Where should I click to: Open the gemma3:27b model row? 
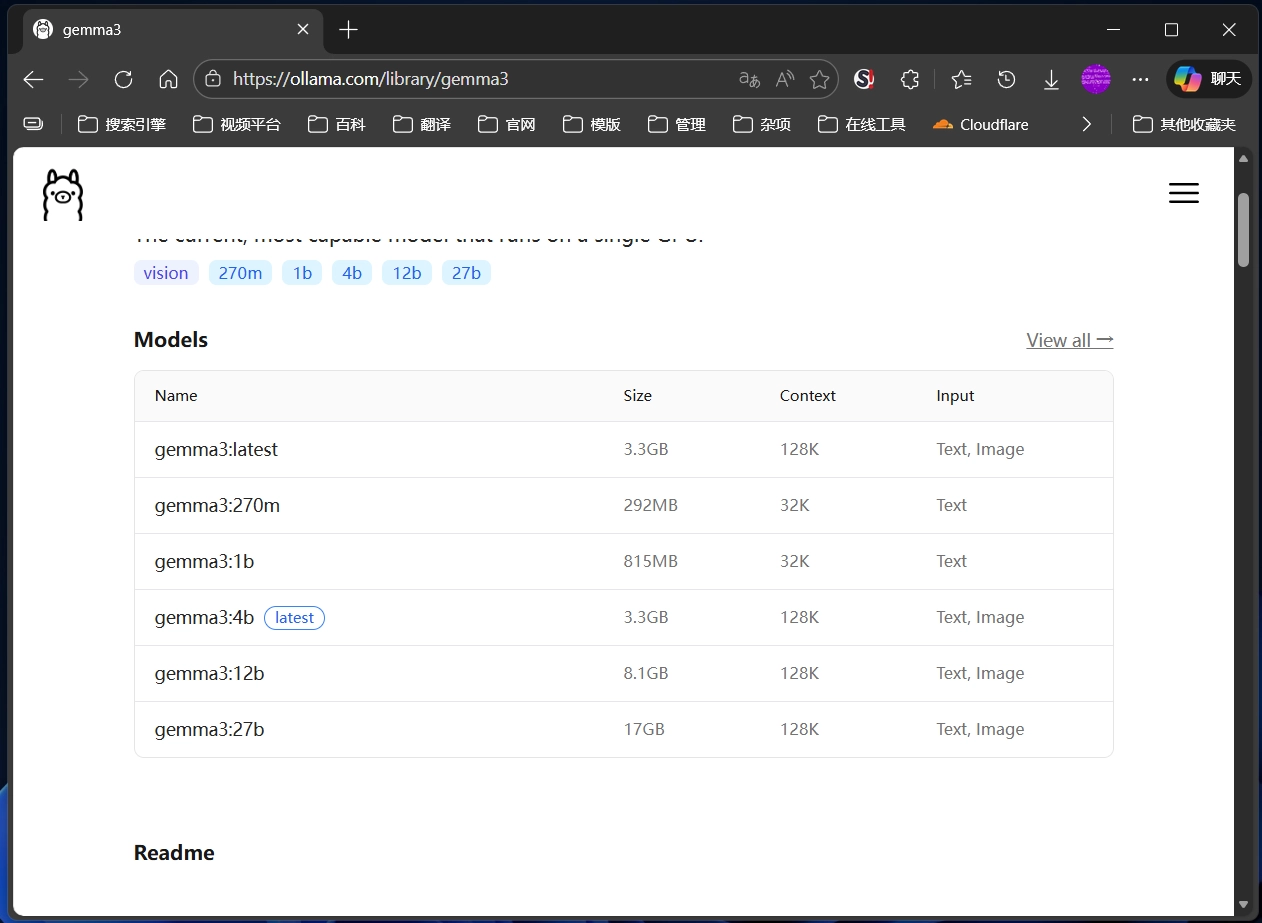[x=623, y=730]
